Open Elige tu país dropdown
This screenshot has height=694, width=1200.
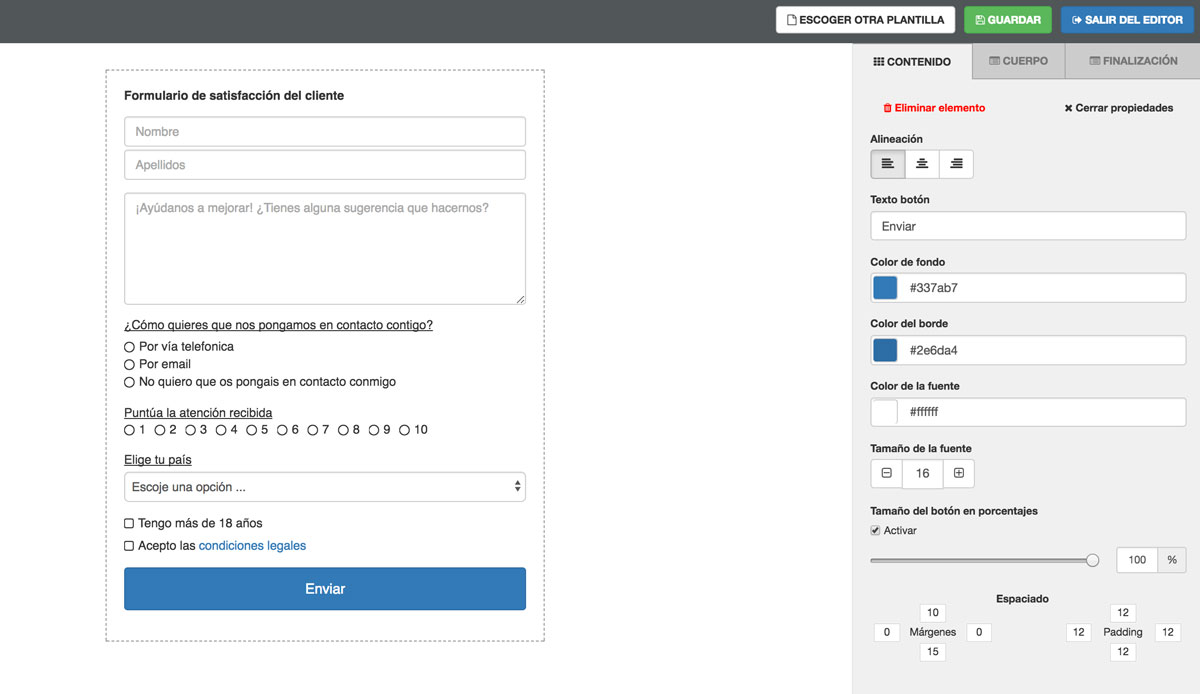click(325, 487)
